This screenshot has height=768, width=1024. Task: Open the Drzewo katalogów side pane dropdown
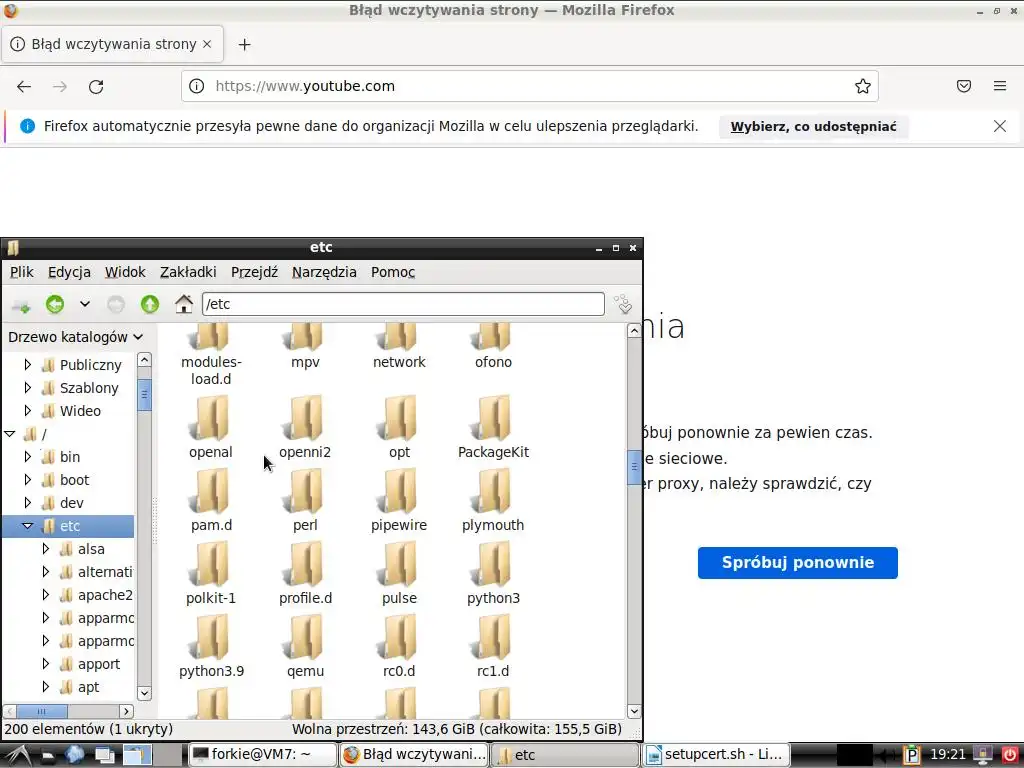click(75, 337)
